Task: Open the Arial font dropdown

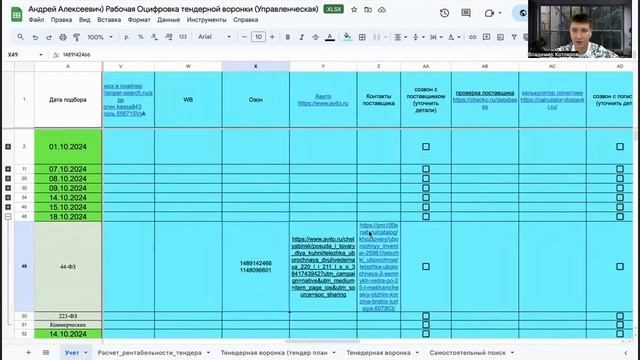Action: coord(215,37)
